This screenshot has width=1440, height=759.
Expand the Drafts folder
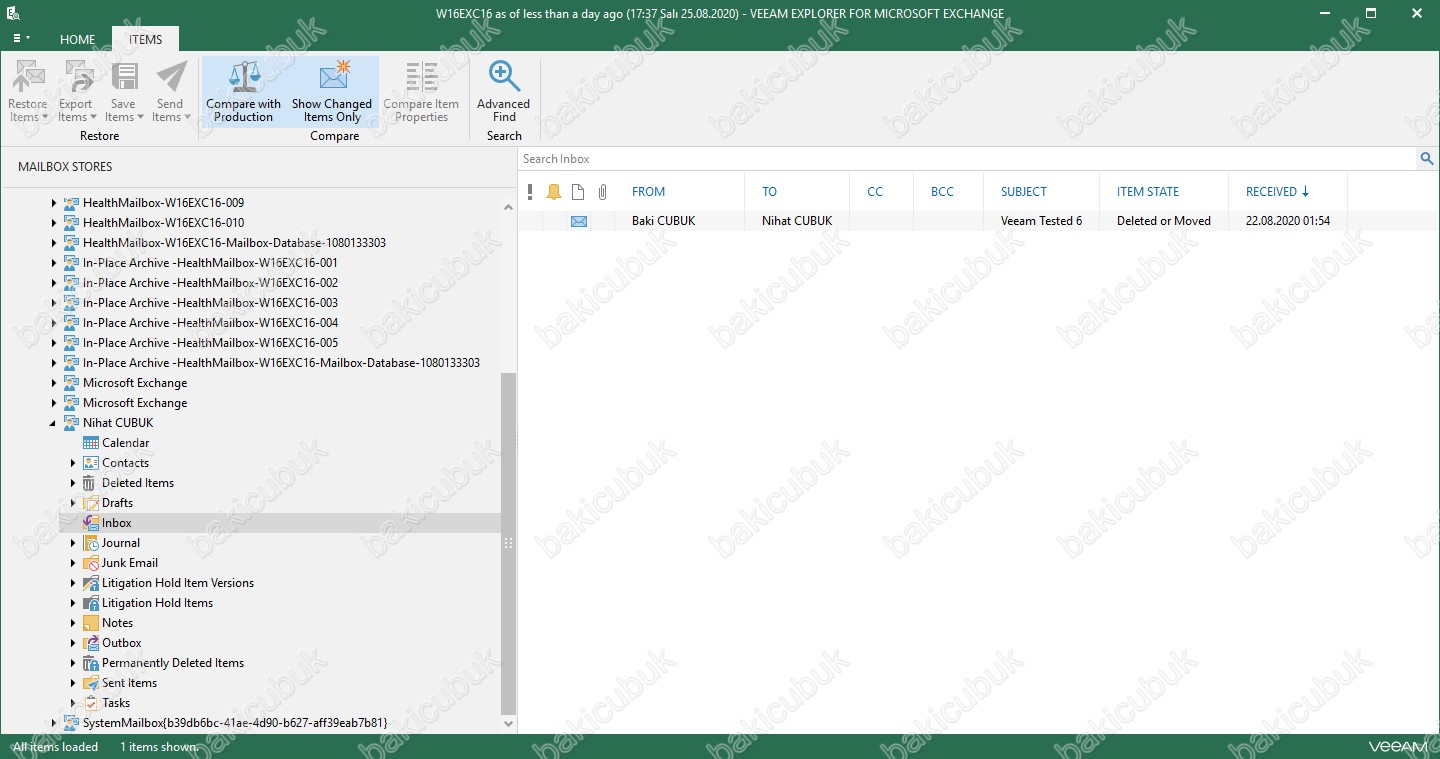73,503
